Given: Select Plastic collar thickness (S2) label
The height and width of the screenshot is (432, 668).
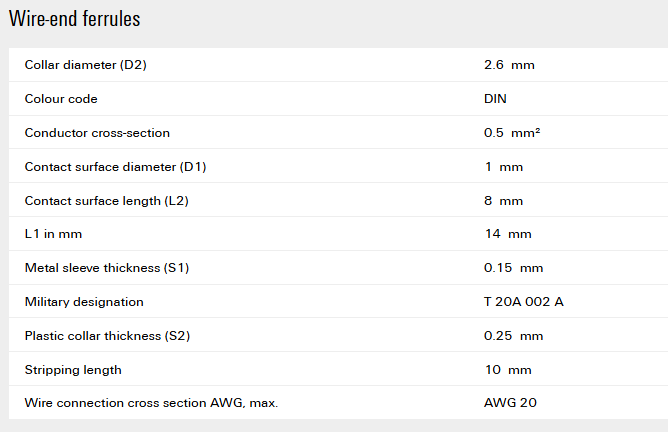Looking at the screenshot, I should (x=107, y=336).
